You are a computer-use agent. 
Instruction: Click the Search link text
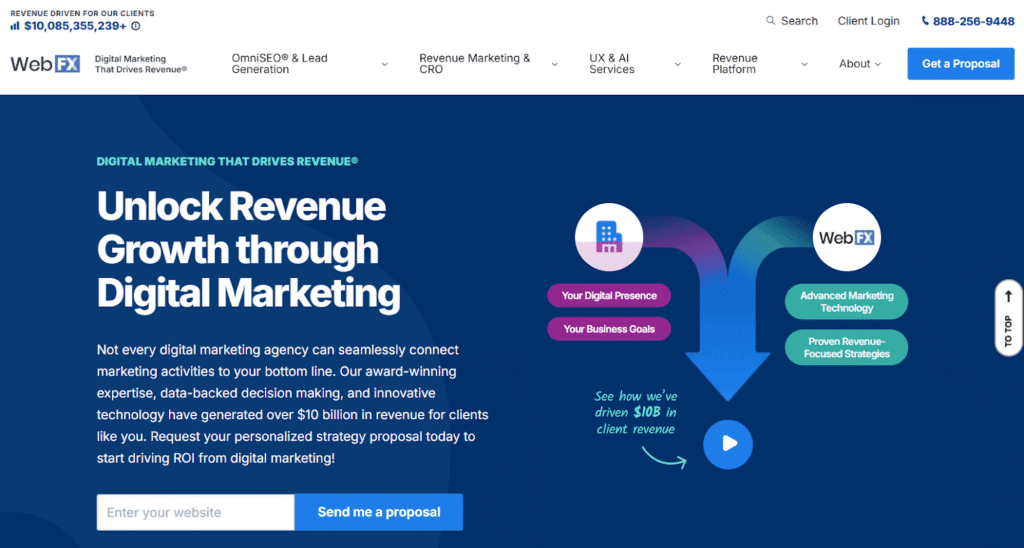799,21
